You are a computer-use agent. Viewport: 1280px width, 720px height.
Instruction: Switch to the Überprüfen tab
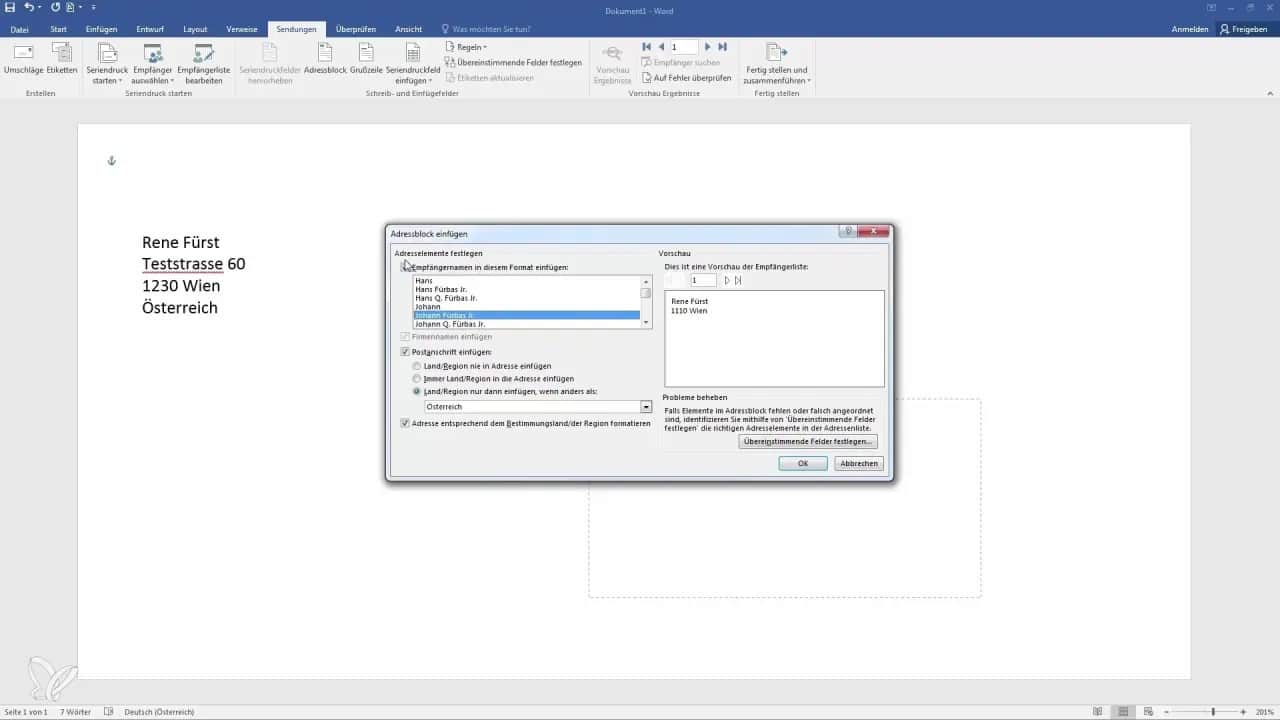tap(356, 29)
